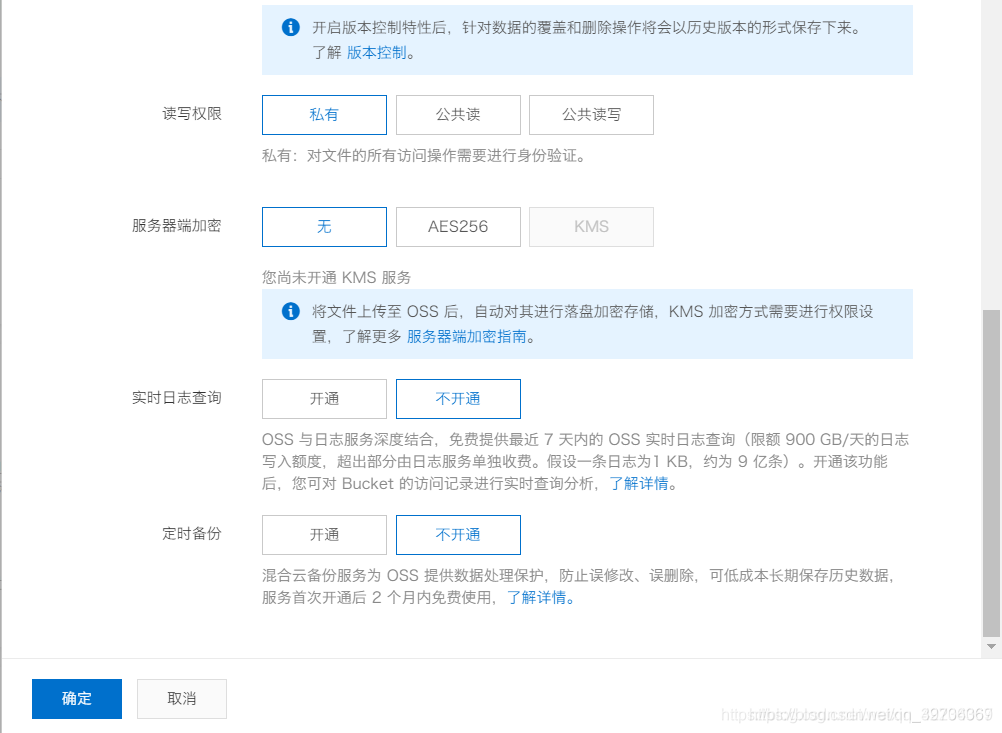Set server-side encryption to 无
Viewport: 1002px width, 733px height.
click(324, 227)
